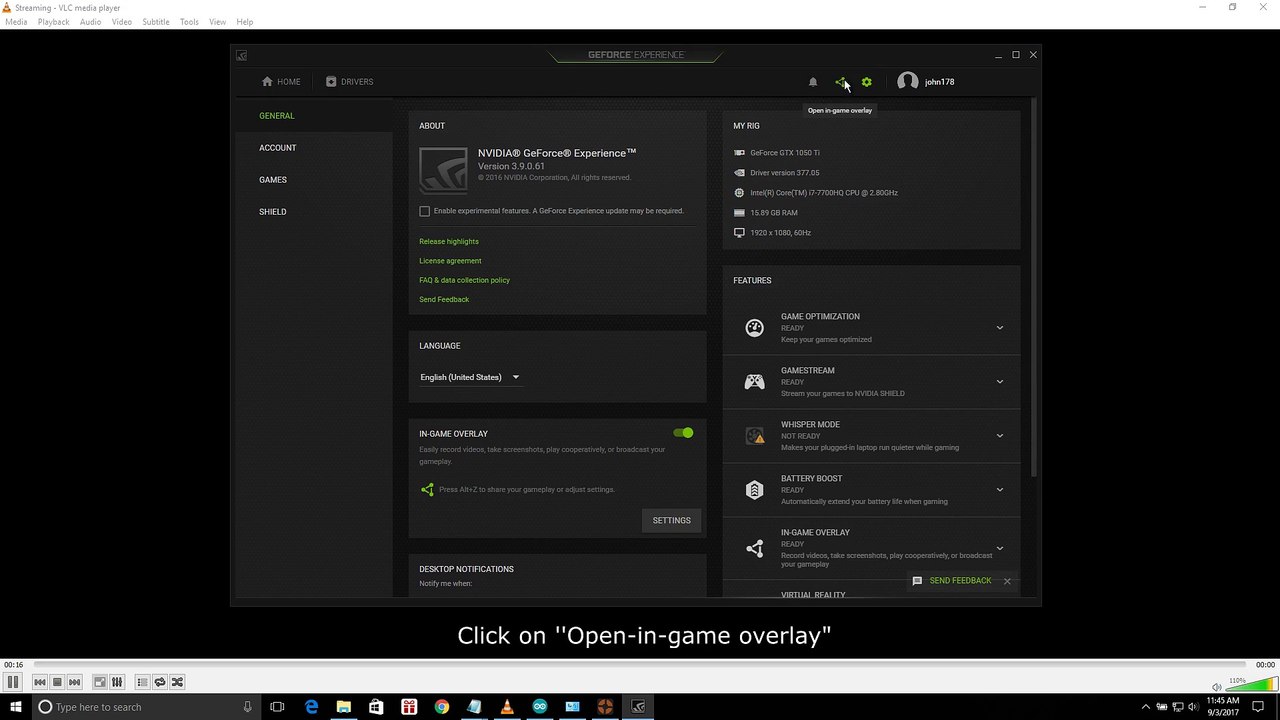Toggle the VLC playlist view

click(142, 682)
